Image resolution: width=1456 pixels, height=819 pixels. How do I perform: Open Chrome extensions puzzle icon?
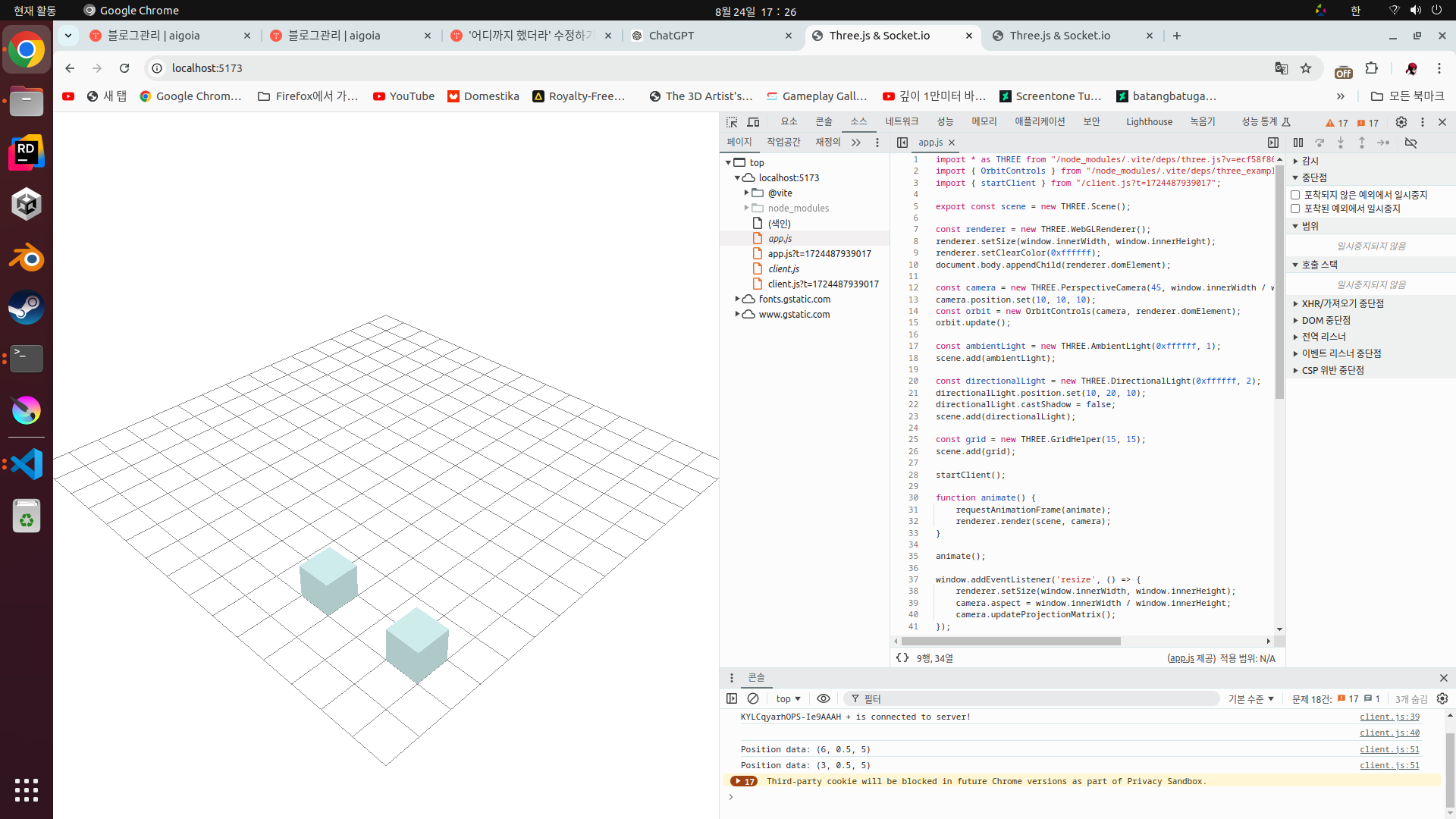coord(1371,68)
